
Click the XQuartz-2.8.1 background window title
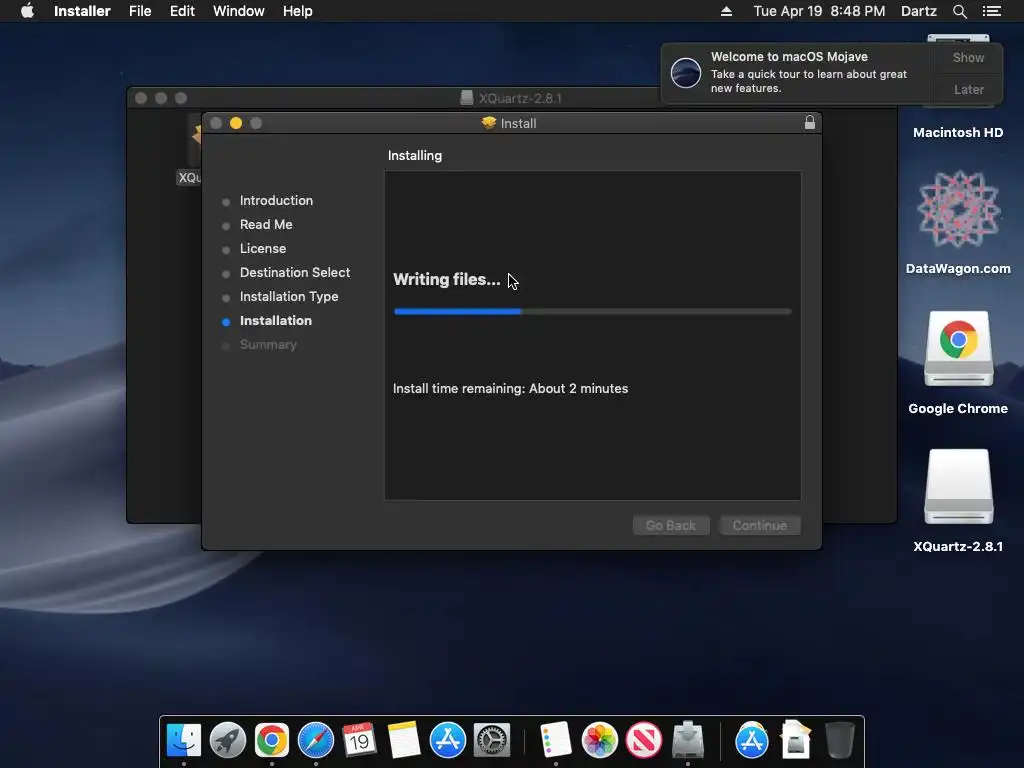(x=520, y=98)
